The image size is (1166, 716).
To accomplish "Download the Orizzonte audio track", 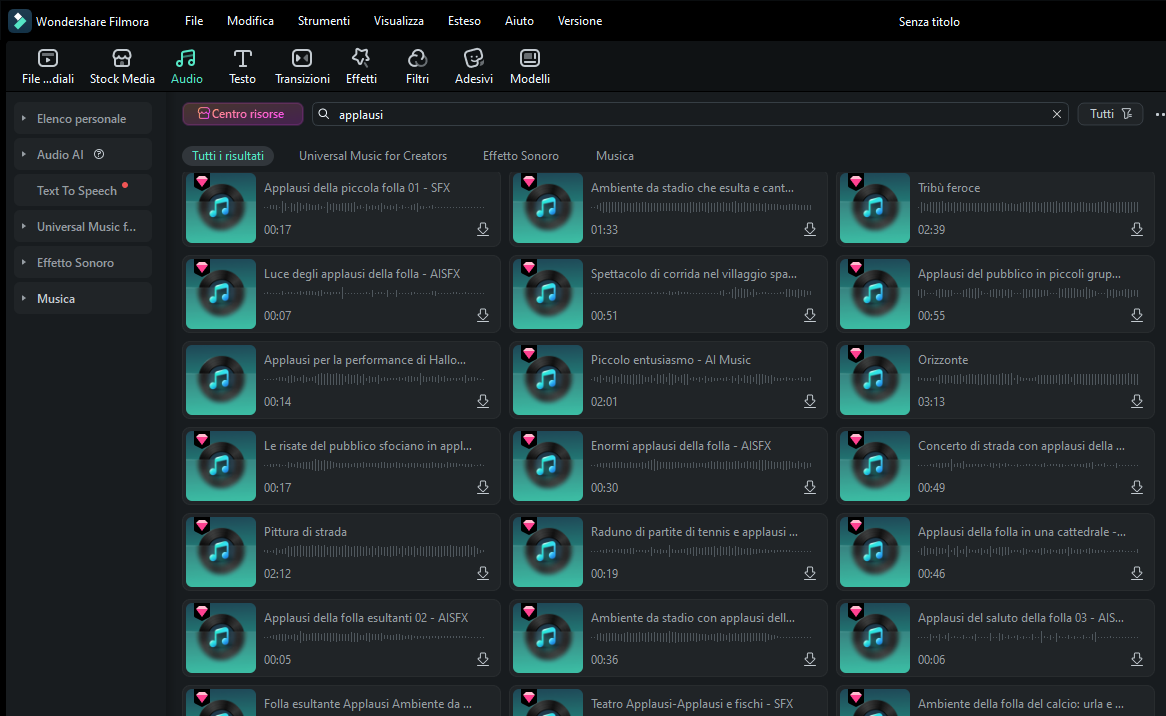I will tap(1136, 402).
